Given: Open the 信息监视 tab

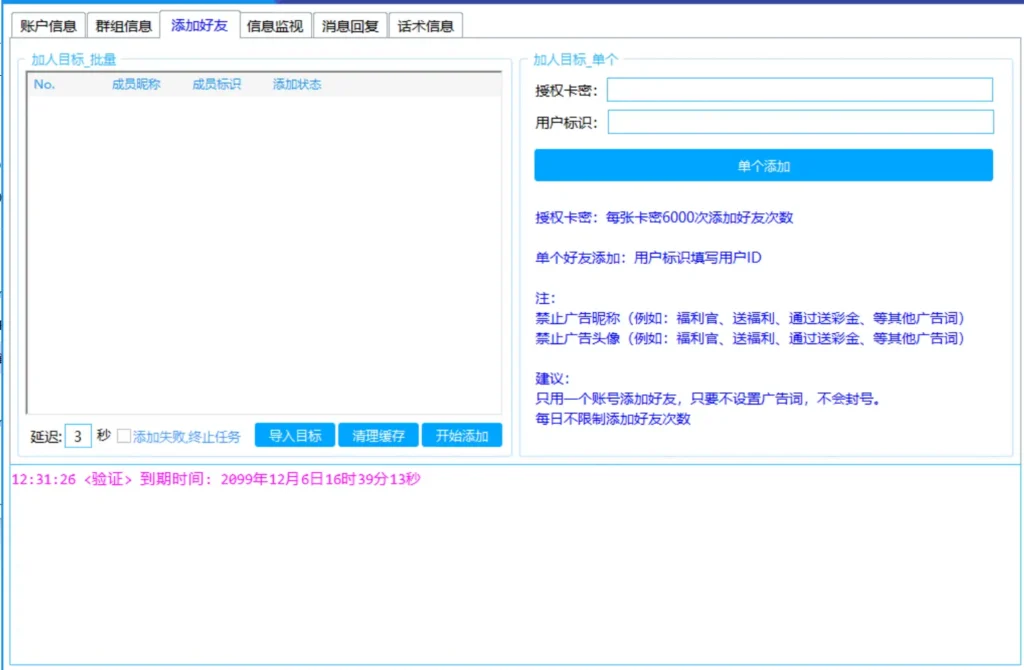Looking at the screenshot, I should (275, 26).
